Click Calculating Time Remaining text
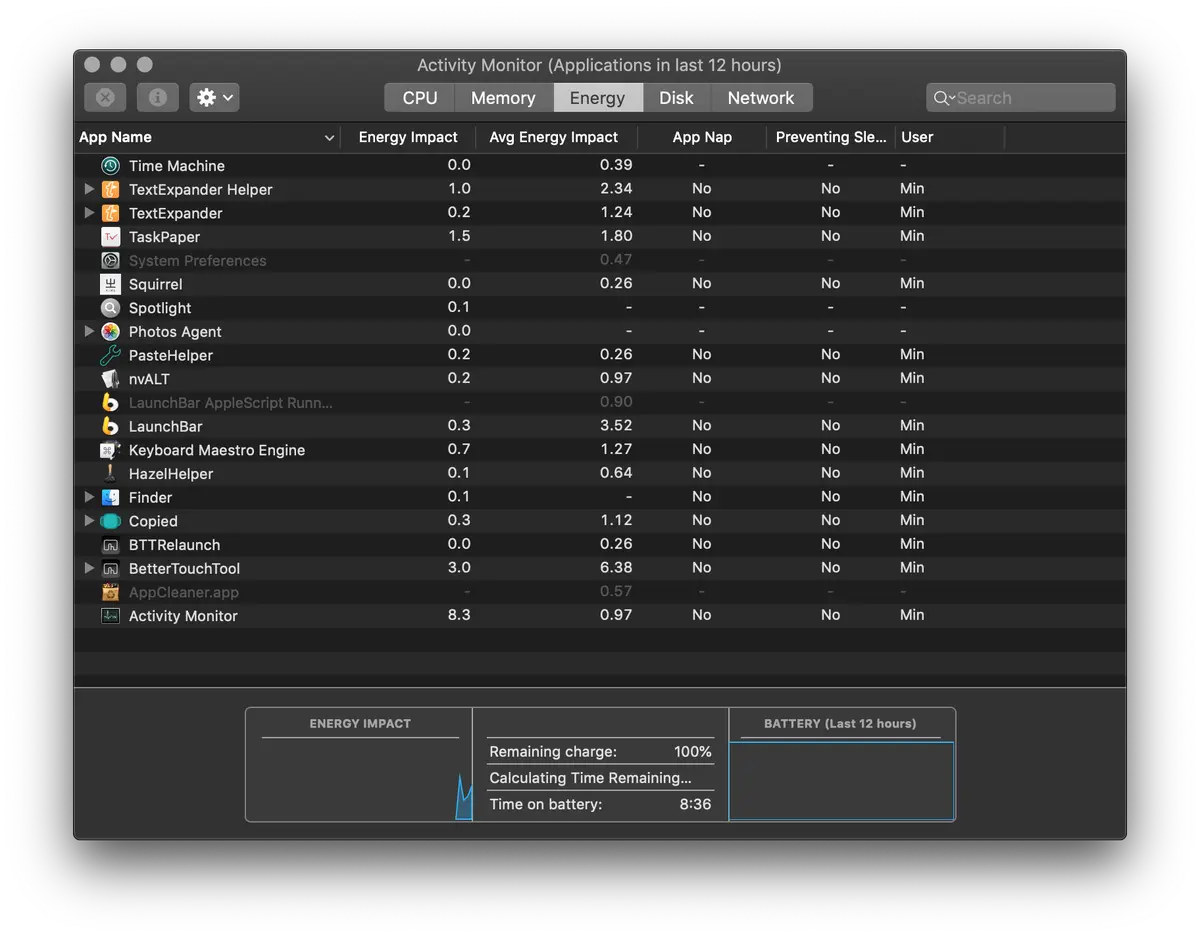 590,778
